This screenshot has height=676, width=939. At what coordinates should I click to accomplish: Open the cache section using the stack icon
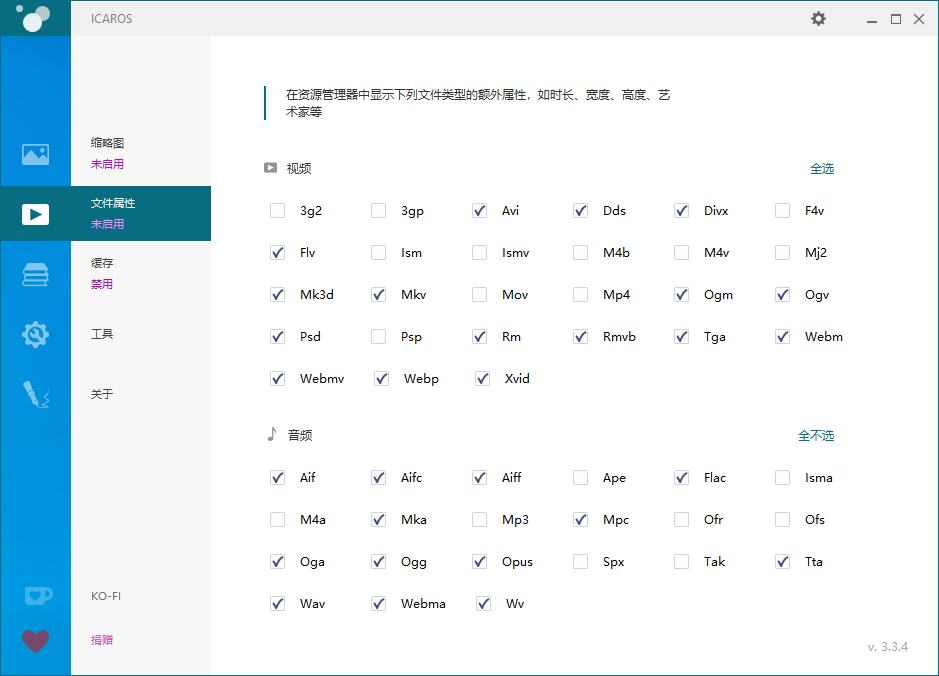[x=35, y=273]
